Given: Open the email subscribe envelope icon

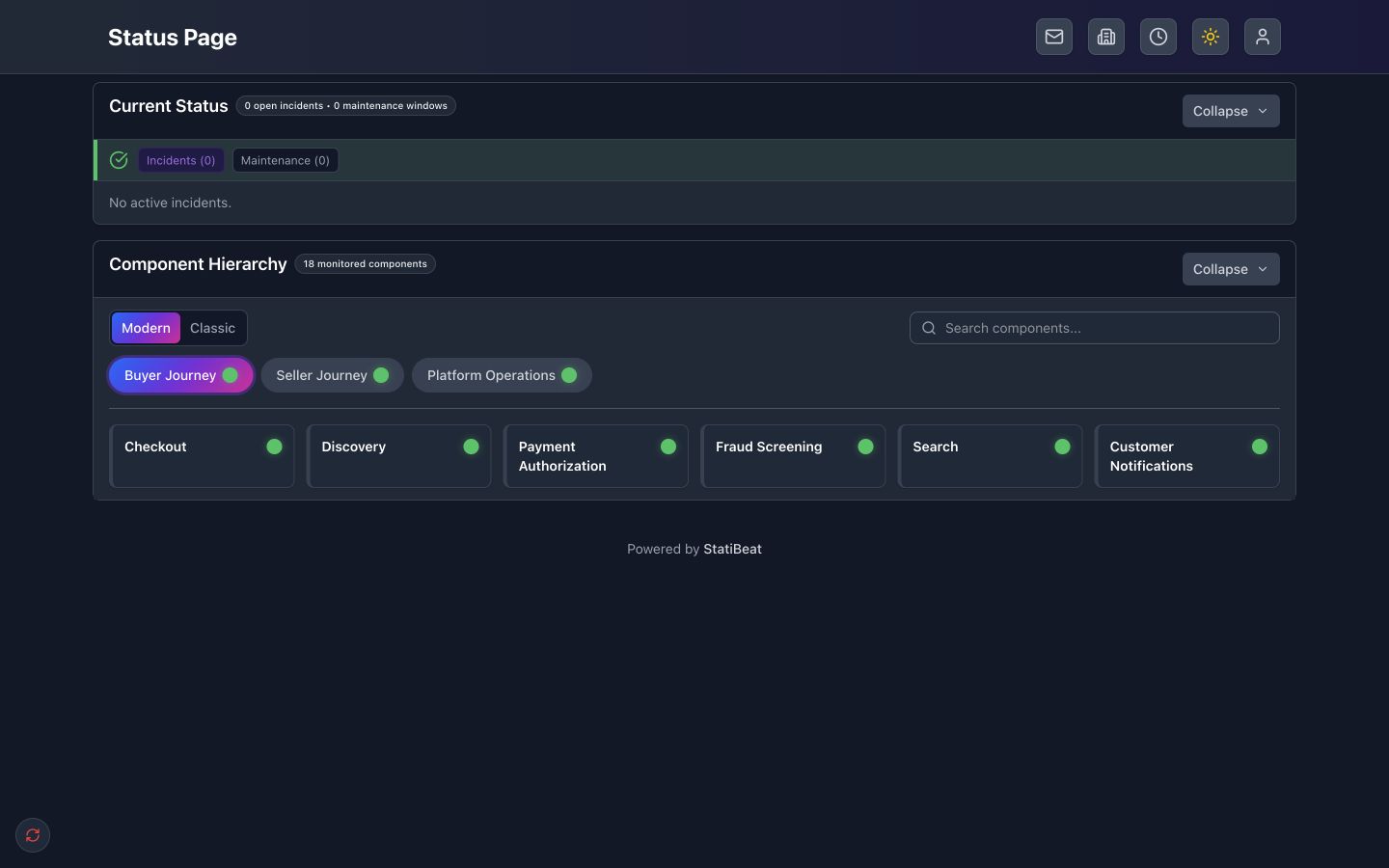Looking at the screenshot, I should [1054, 37].
